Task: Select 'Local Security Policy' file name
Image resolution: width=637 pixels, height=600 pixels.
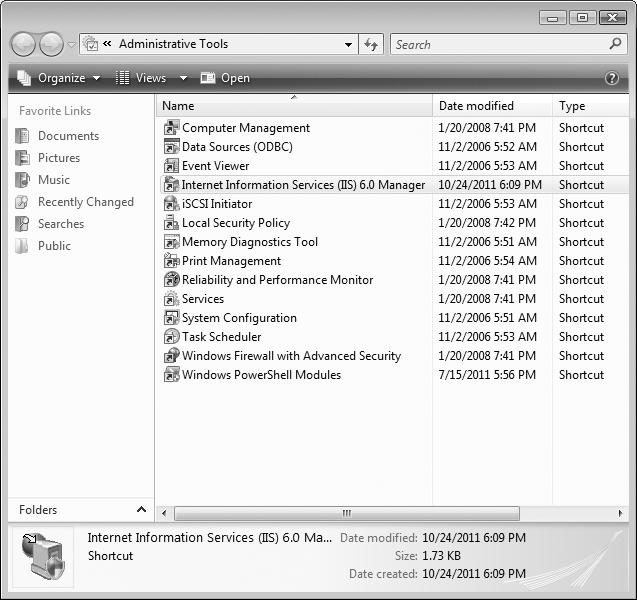Action: tap(236, 223)
